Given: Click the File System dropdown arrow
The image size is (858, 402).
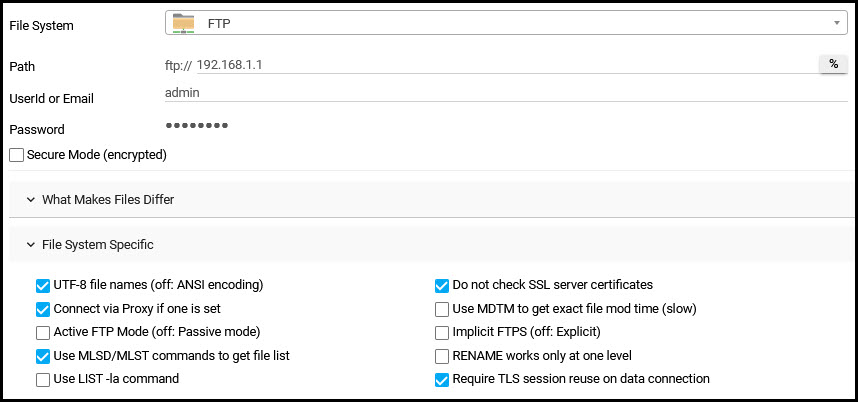Looking at the screenshot, I should click(x=835, y=22).
